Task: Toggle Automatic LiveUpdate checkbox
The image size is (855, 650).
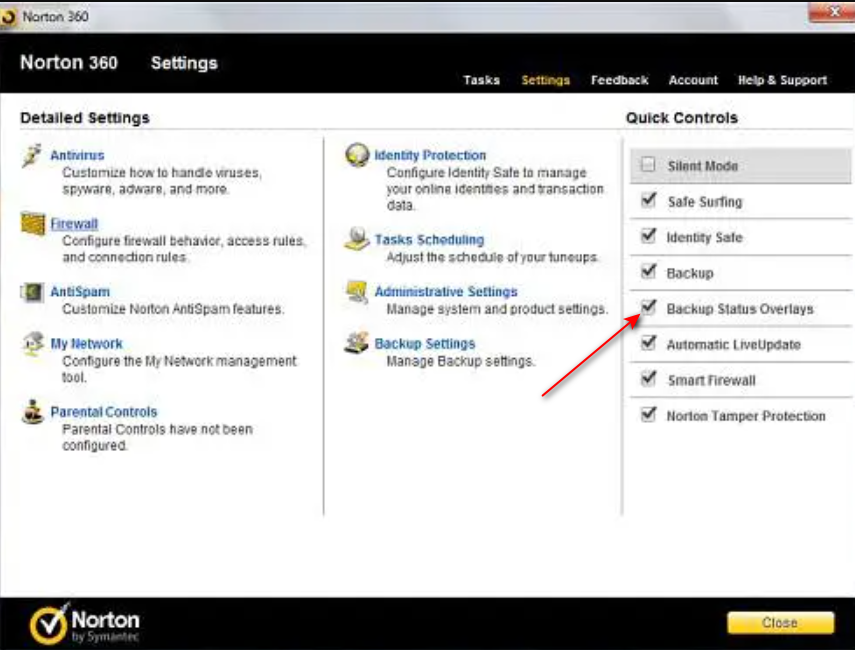Action: click(x=648, y=342)
